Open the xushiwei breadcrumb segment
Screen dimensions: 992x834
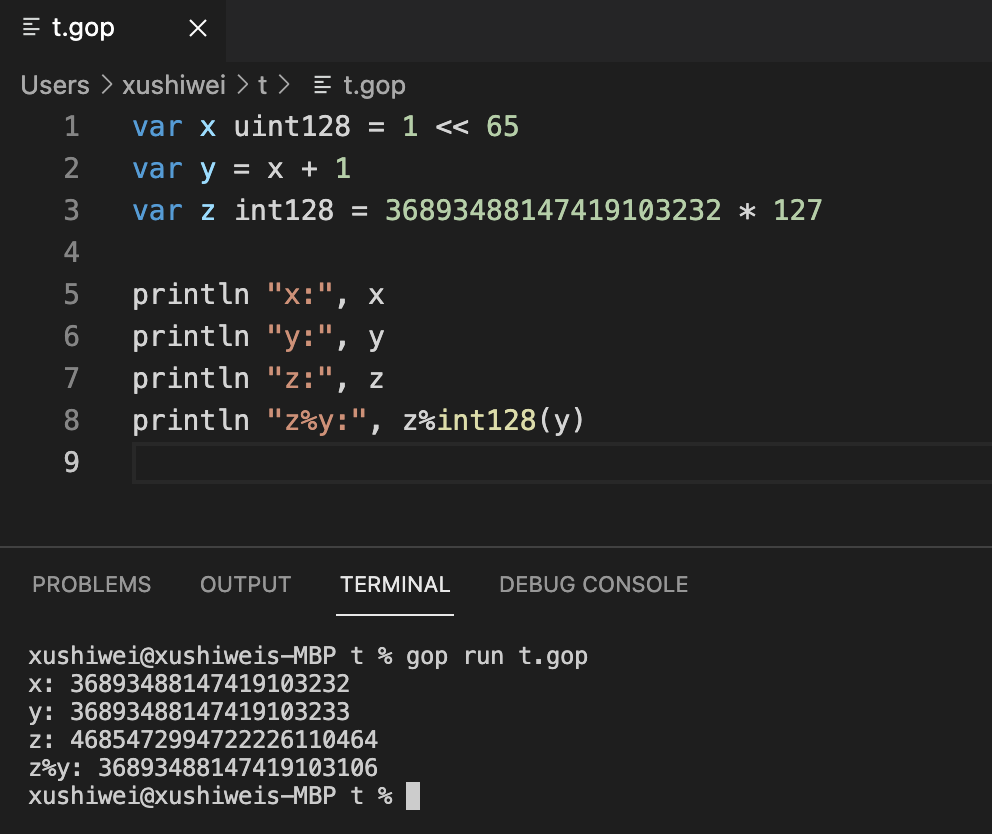click(173, 85)
